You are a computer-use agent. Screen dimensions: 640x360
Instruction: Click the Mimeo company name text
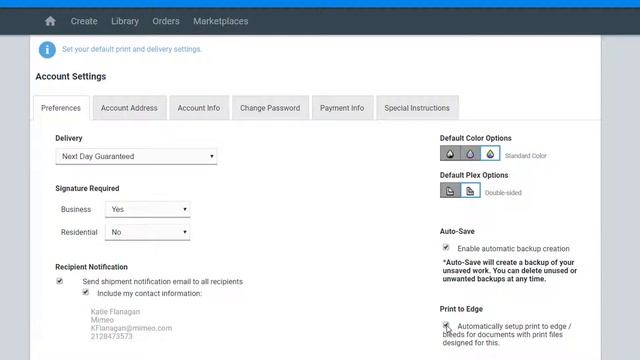(x=102, y=320)
